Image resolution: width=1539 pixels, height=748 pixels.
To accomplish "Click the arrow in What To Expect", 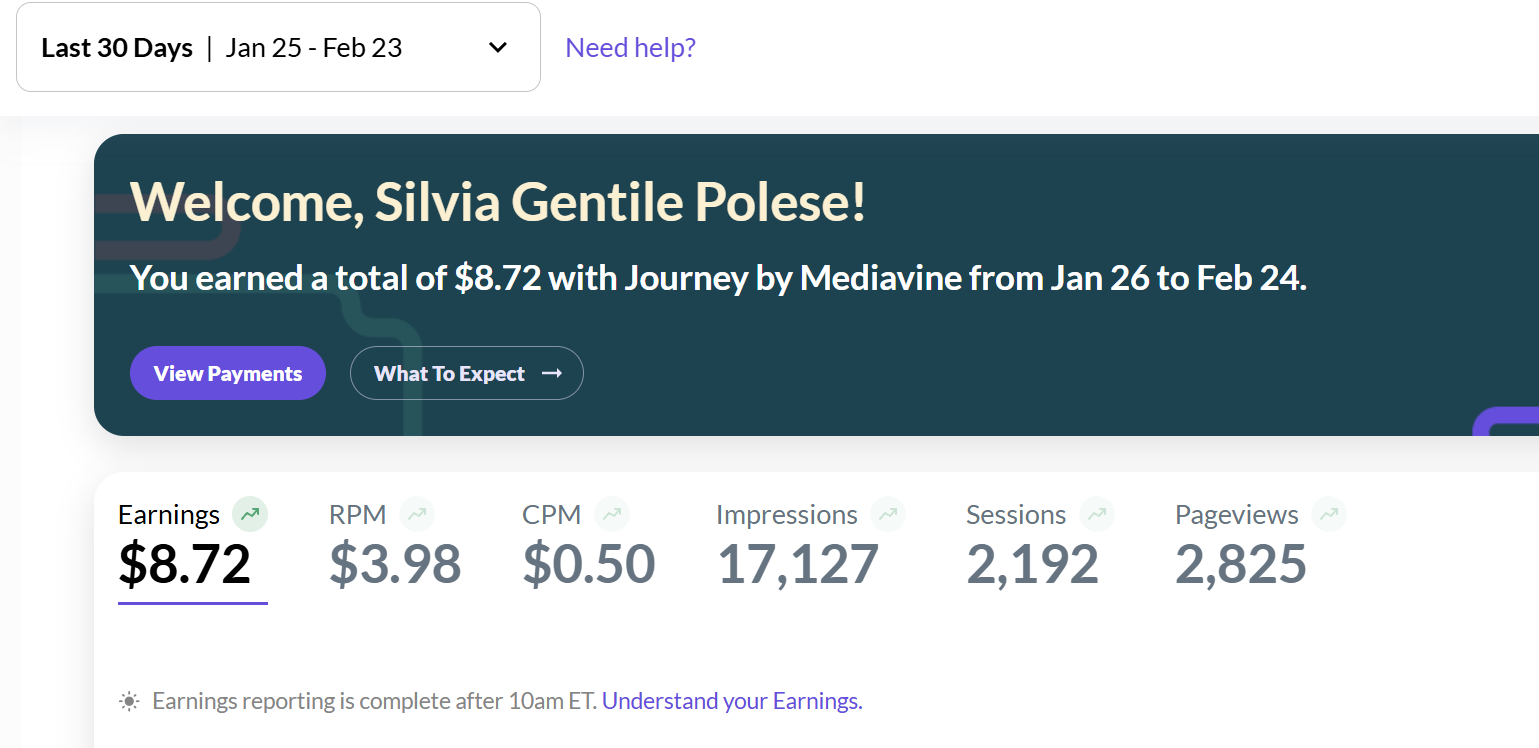I will [552, 374].
